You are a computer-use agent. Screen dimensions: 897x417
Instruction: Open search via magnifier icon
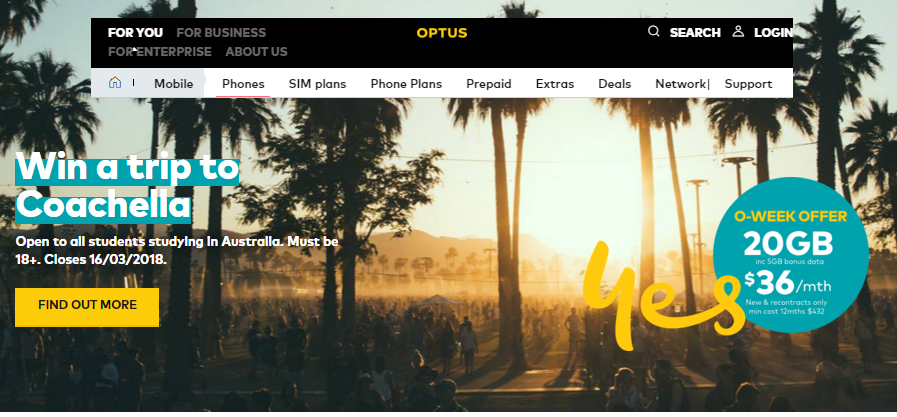point(653,31)
